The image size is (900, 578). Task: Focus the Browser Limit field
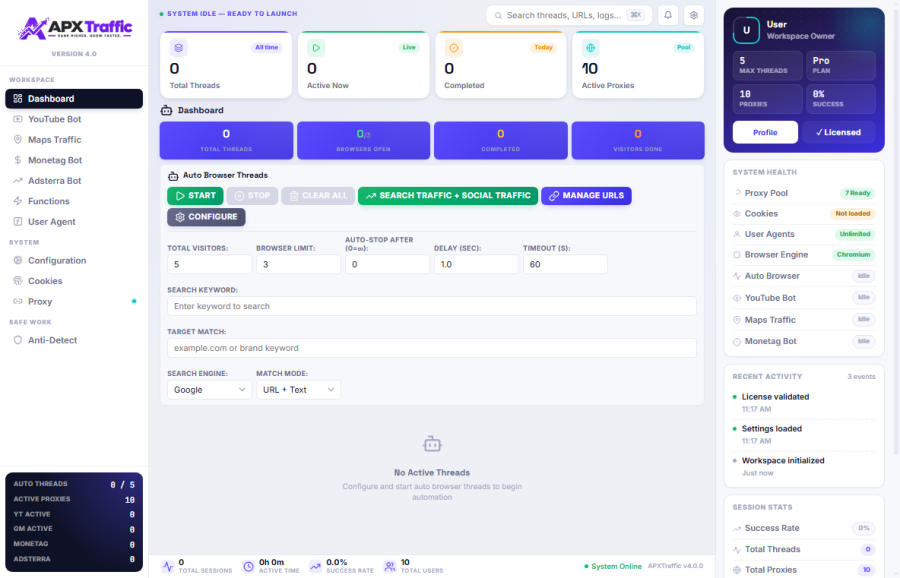pyautogui.click(x=298, y=265)
